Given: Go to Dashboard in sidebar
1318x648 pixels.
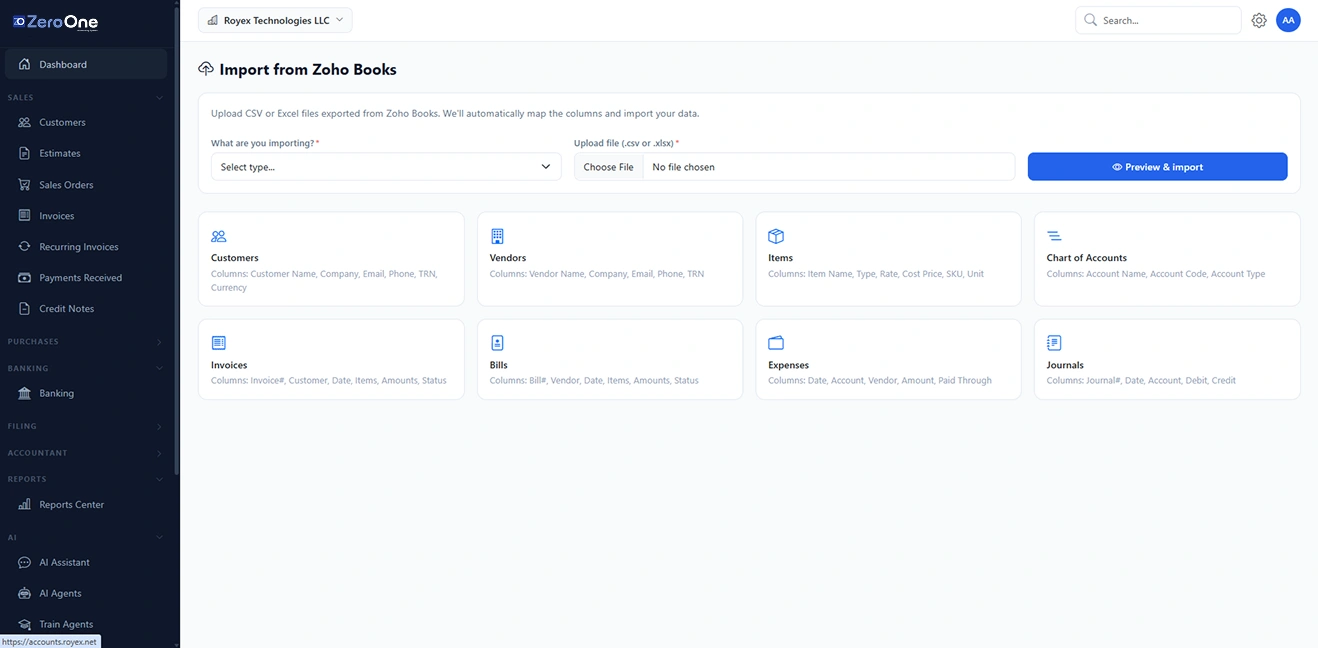Looking at the screenshot, I should click(86, 64).
